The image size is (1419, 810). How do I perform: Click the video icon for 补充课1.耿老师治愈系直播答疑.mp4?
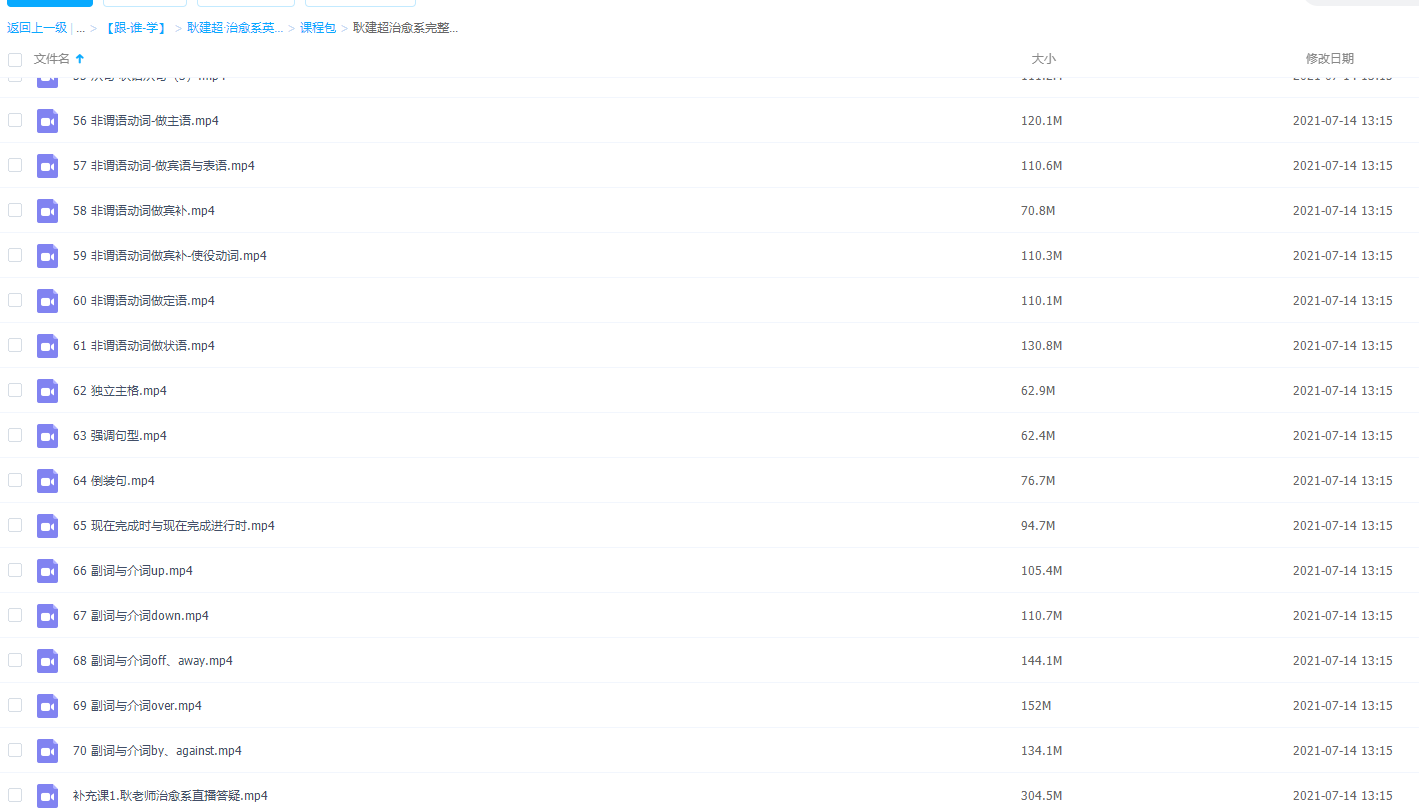[x=47, y=796]
